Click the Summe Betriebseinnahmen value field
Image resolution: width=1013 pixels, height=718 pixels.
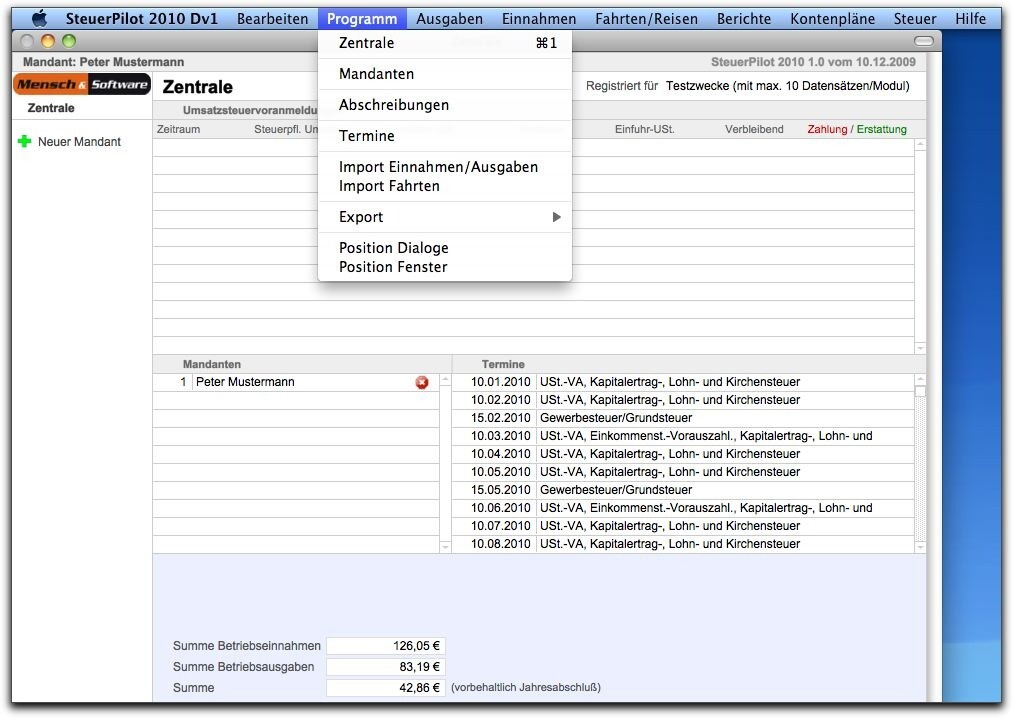[x=385, y=646]
